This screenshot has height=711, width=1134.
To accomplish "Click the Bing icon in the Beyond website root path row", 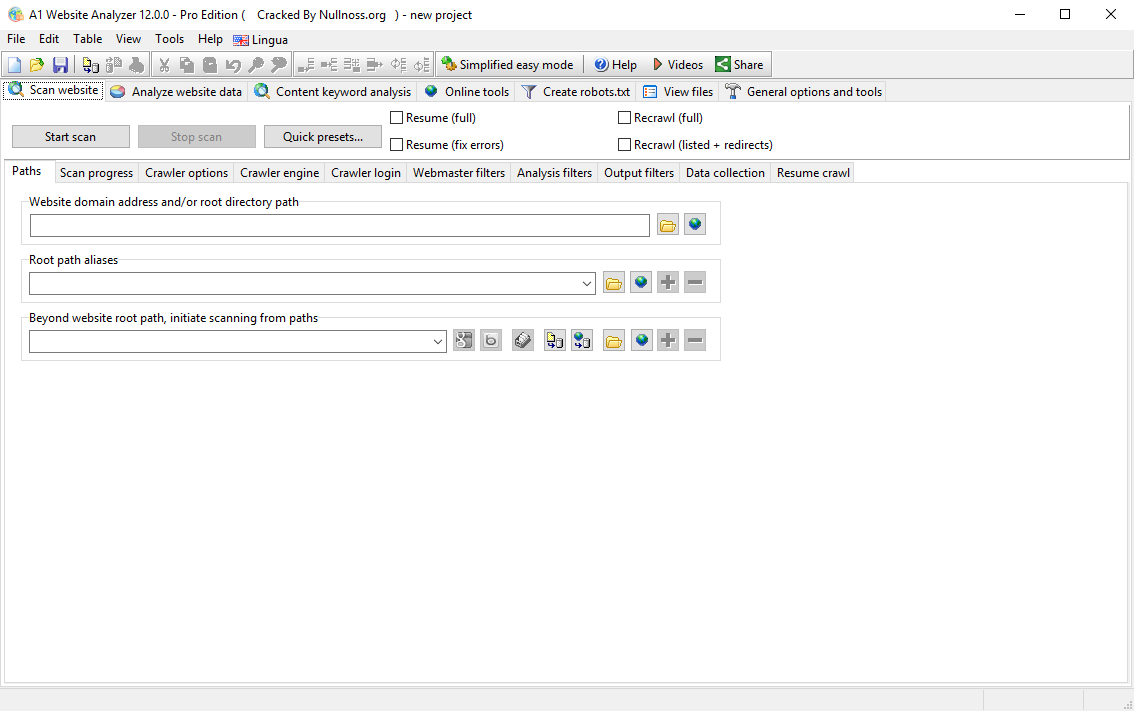I will click(x=491, y=341).
